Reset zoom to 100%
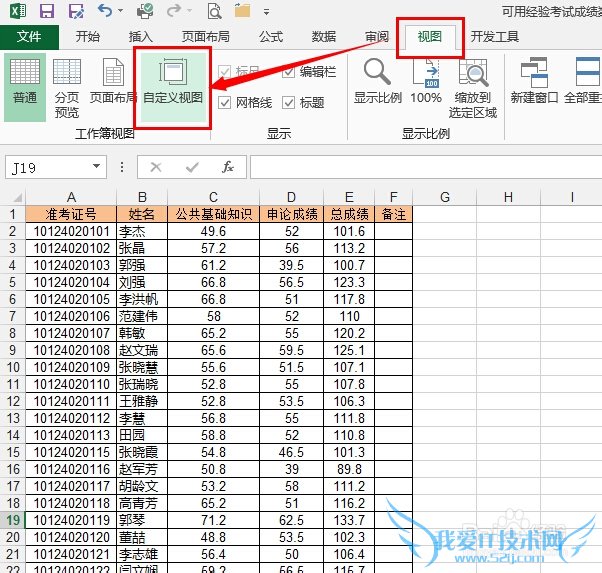Image resolution: width=602 pixels, height=573 pixels. point(426,84)
